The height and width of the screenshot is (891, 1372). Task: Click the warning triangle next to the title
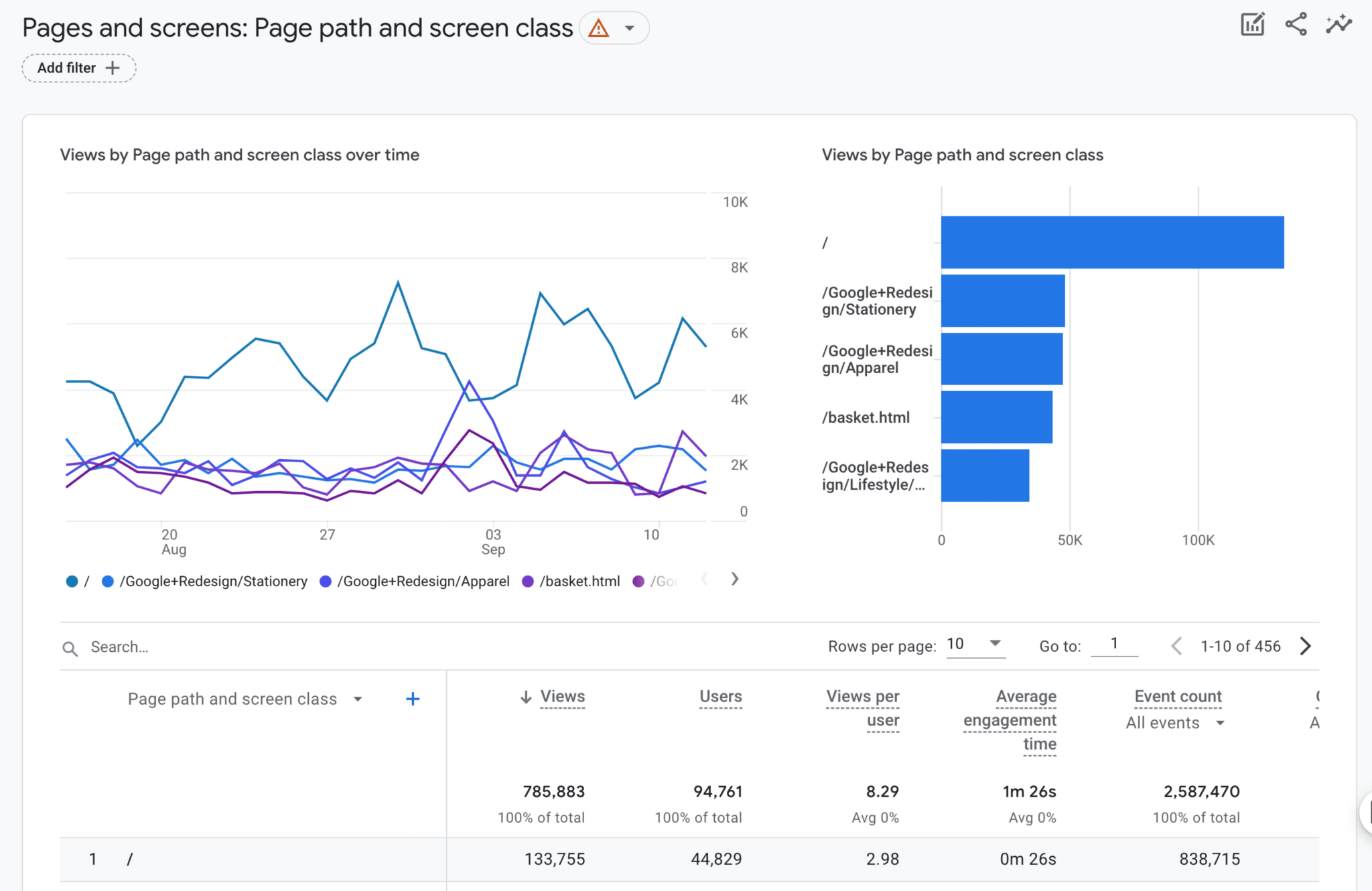tap(598, 28)
